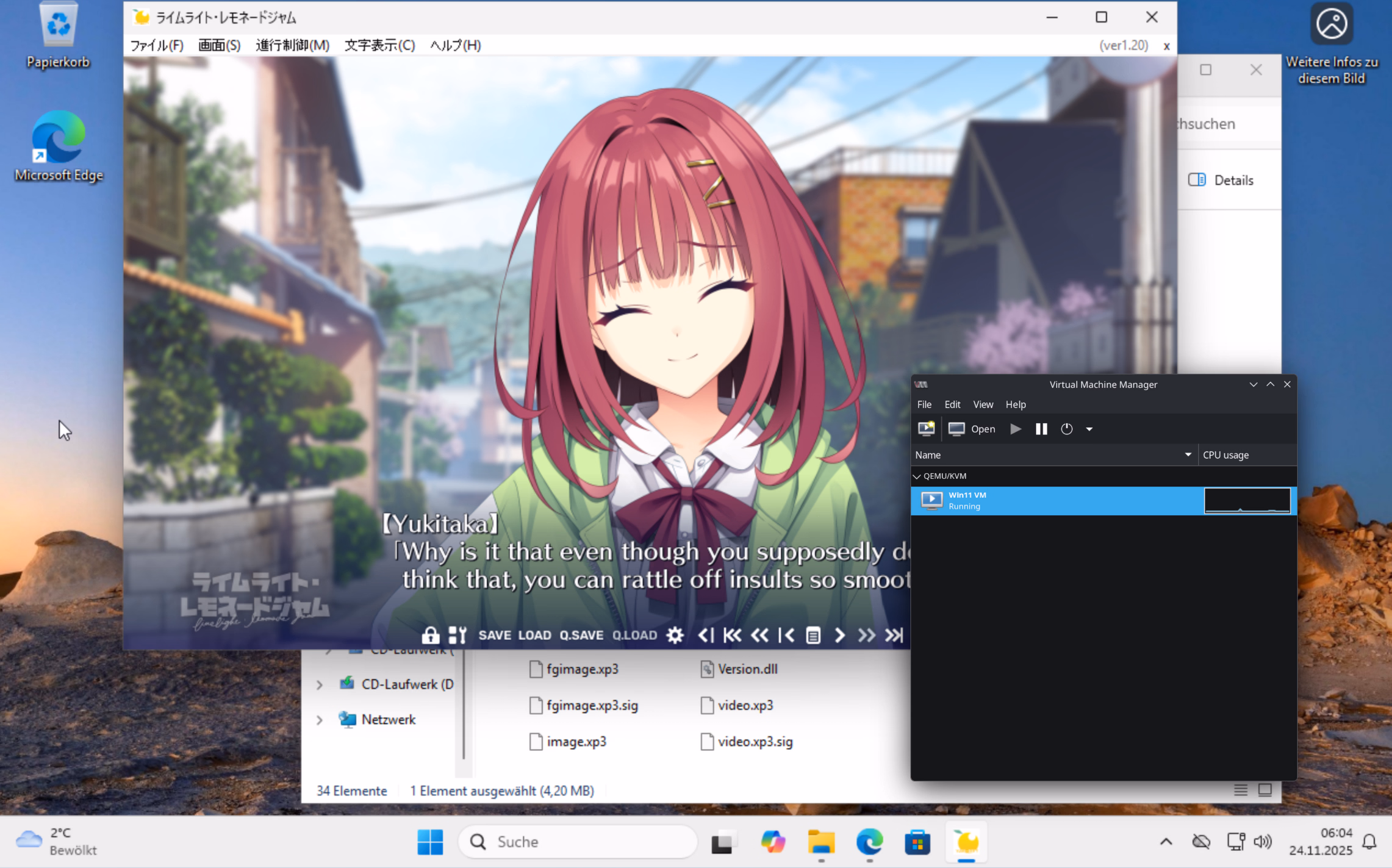The height and width of the screenshot is (868, 1392).
Task: Click the lock icon in game toolbar
Action: [430, 635]
